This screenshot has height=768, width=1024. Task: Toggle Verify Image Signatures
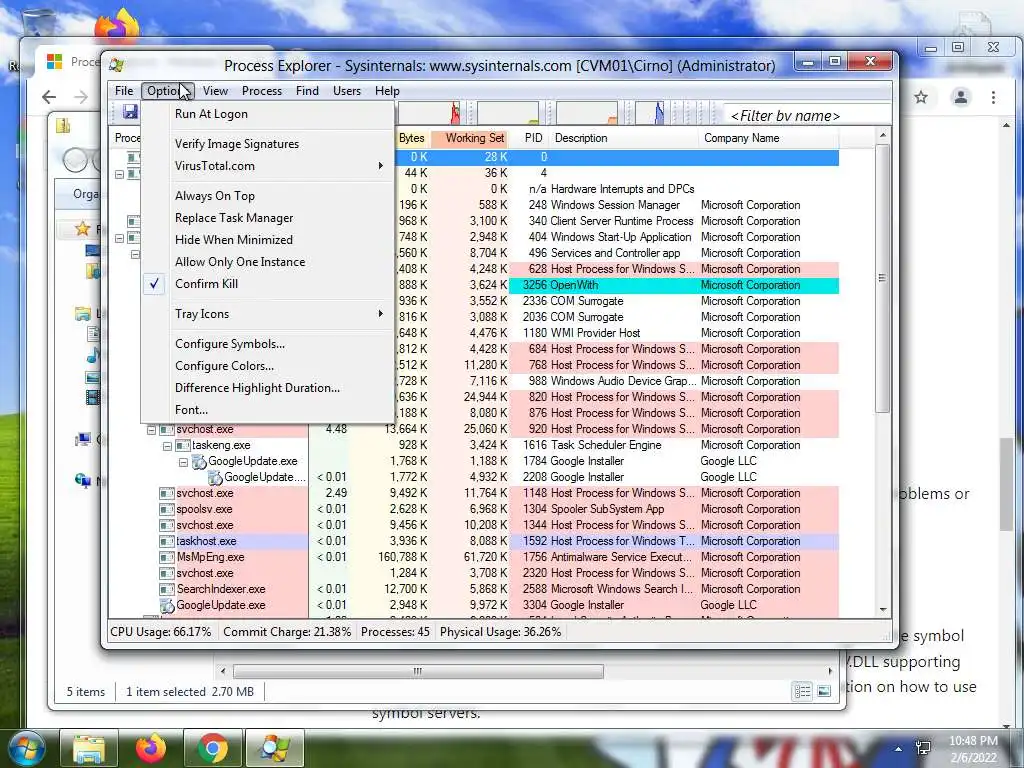[x=268, y=144]
